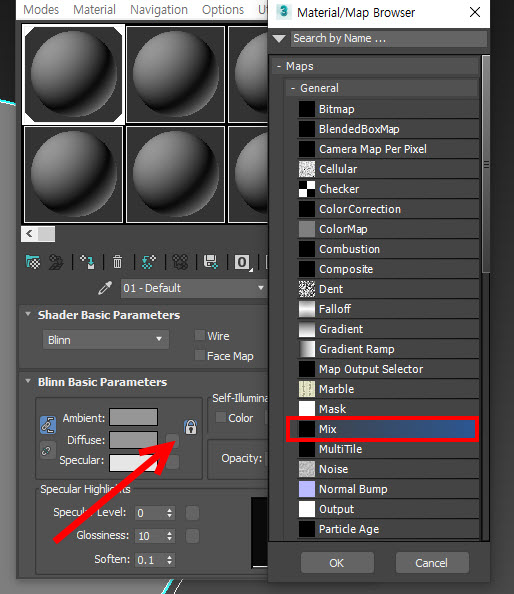The image size is (514, 594).
Task: Collapse the Maps group
Action: [279, 66]
